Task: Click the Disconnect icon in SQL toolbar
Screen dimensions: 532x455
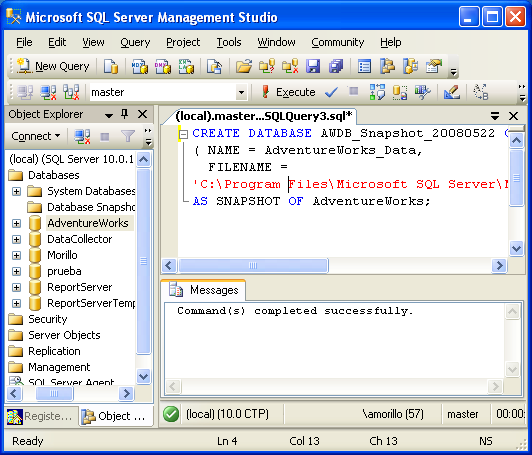Action: [49, 92]
